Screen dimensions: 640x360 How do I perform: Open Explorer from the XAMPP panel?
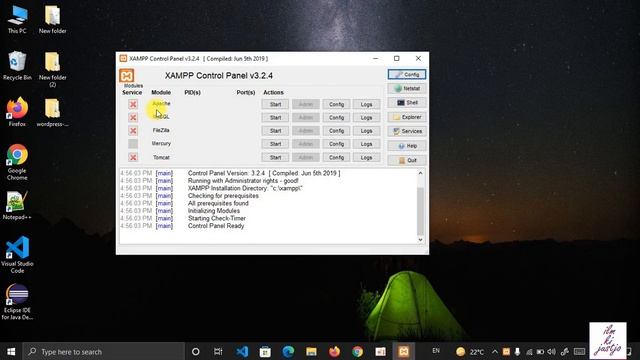click(x=407, y=117)
